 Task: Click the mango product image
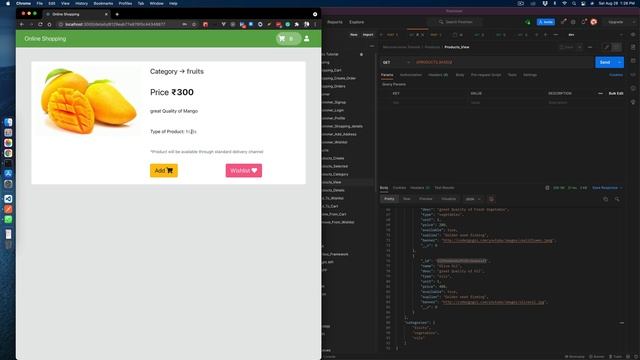[x=89, y=101]
